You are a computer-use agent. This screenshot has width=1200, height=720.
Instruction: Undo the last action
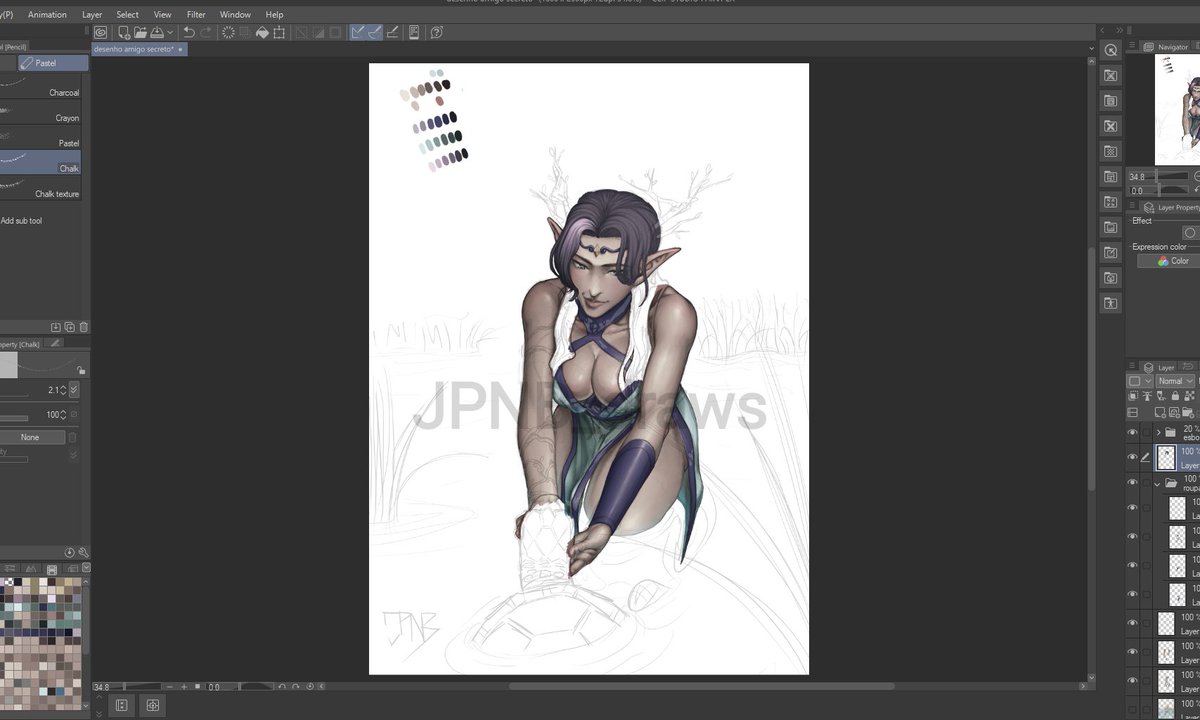coord(189,32)
